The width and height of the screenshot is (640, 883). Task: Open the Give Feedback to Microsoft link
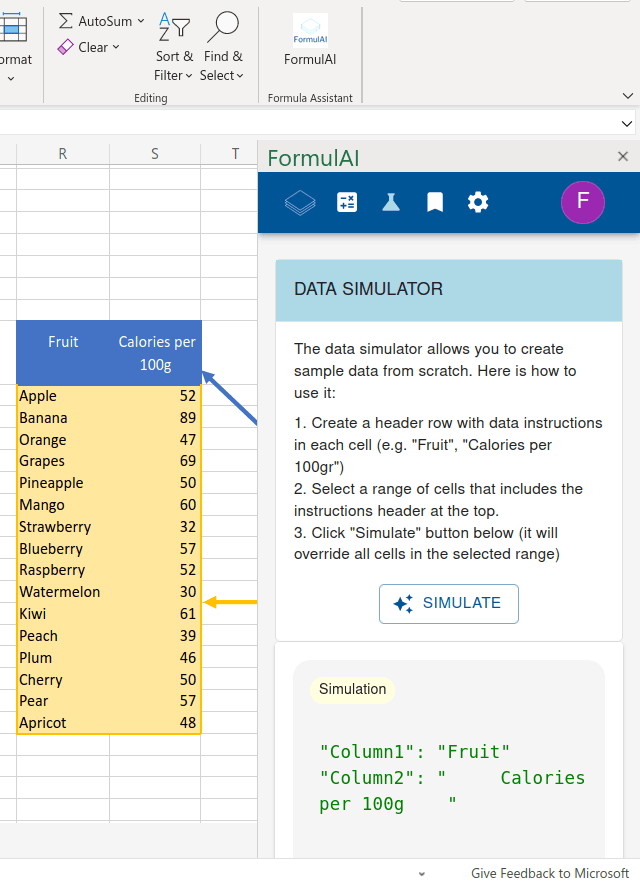pos(550,873)
